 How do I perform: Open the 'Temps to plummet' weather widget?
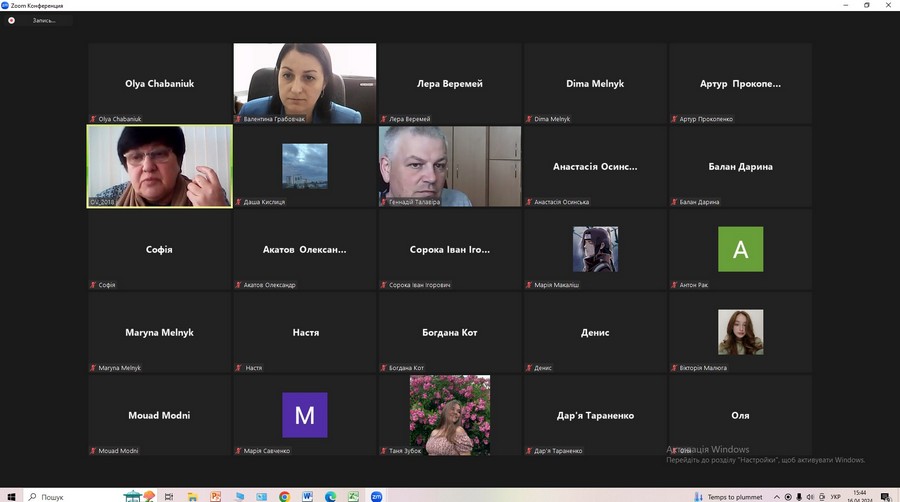pyautogui.click(x=728, y=497)
